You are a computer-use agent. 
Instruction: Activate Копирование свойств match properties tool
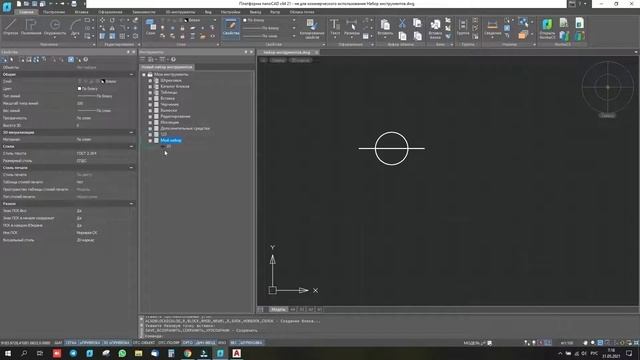click(x=312, y=29)
